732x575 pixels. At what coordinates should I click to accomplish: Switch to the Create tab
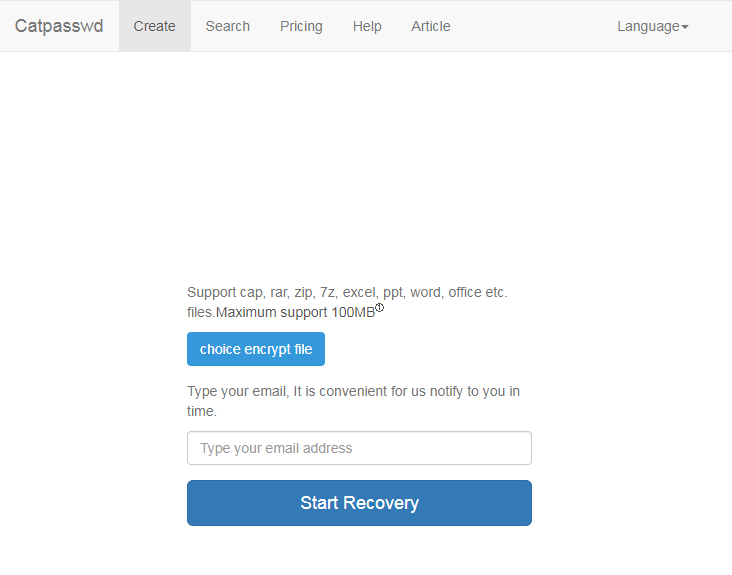tap(154, 26)
